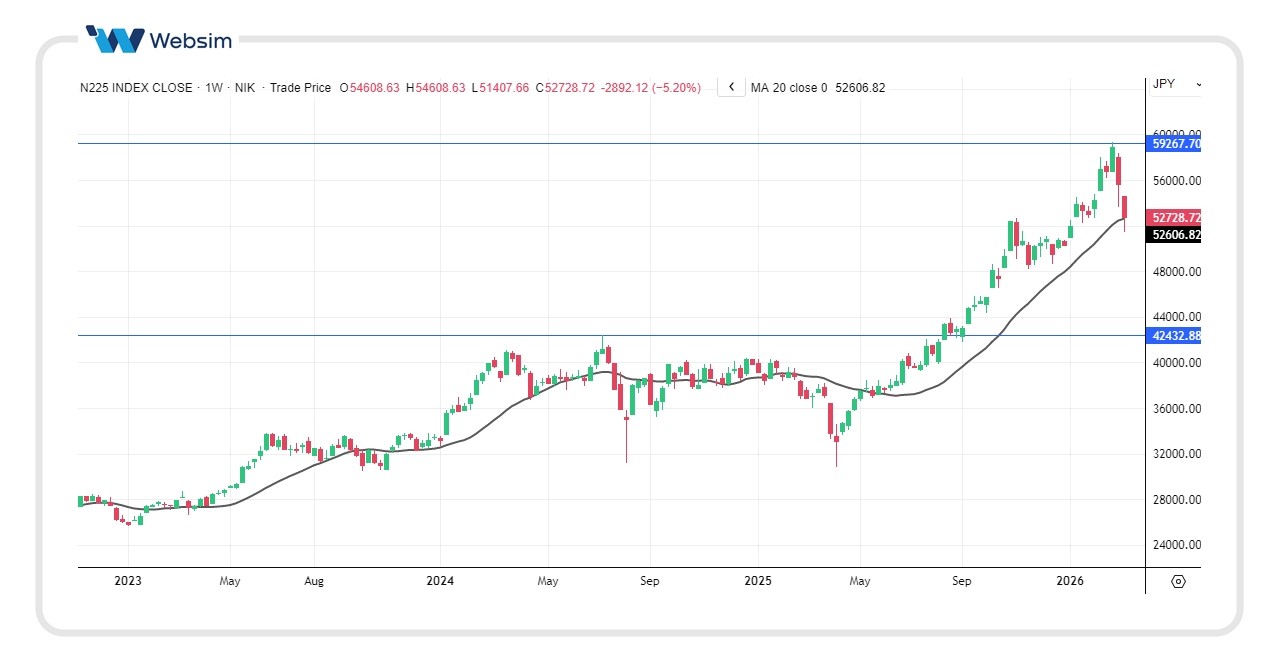Click the Websim logo
Viewport: 1279px width, 672px height.
[159, 40]
